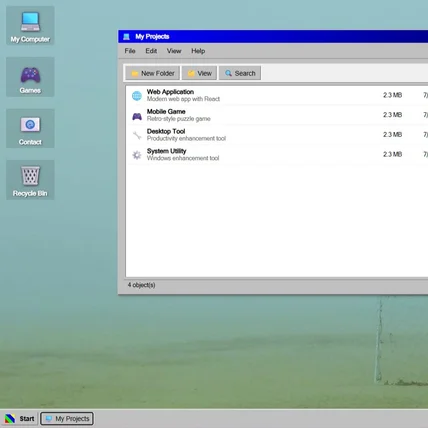Click the 2.3 MB size for Mobile Game

(x=392, y=115)
